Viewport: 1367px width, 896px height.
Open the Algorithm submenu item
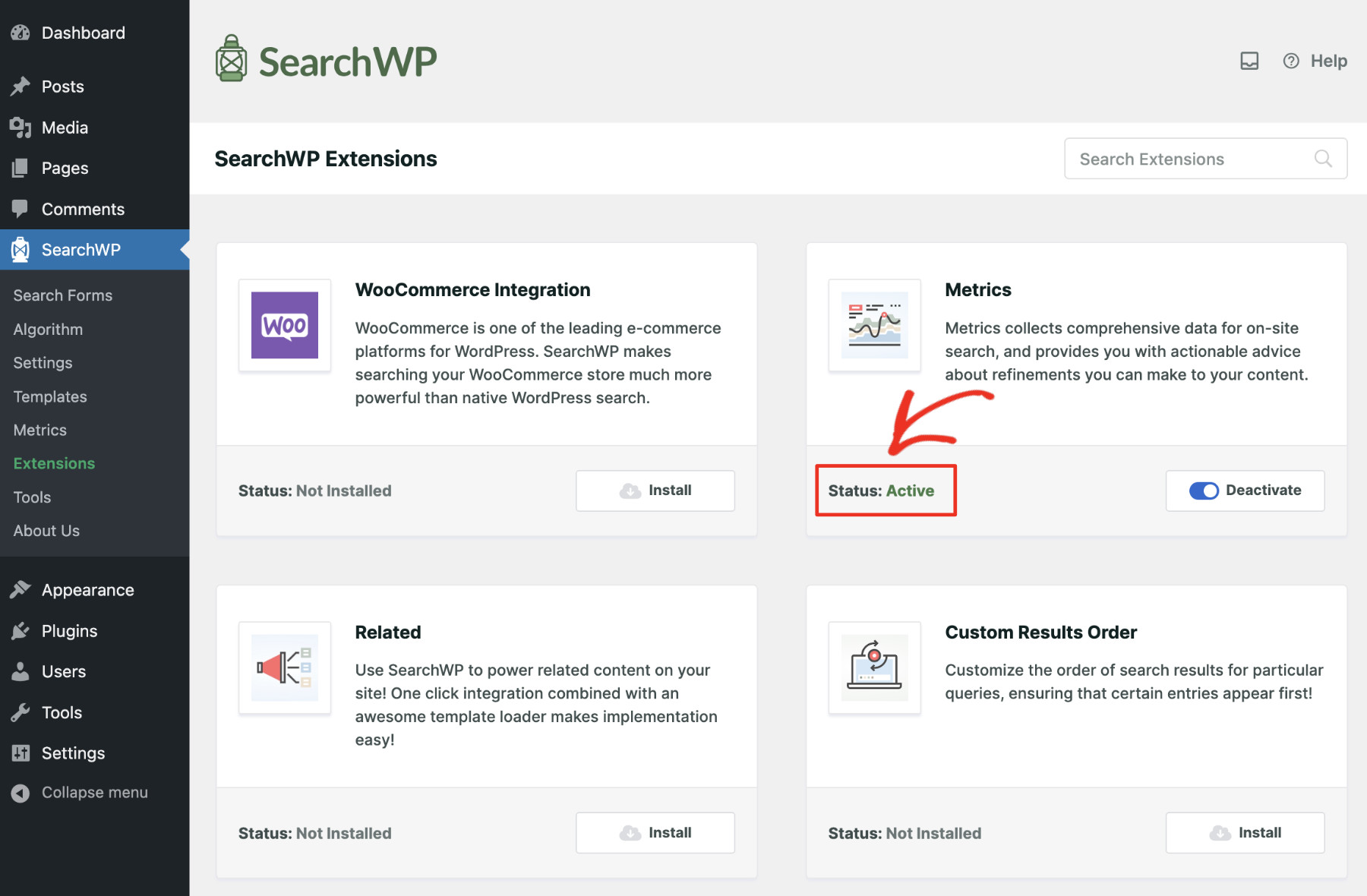(48, 330)
